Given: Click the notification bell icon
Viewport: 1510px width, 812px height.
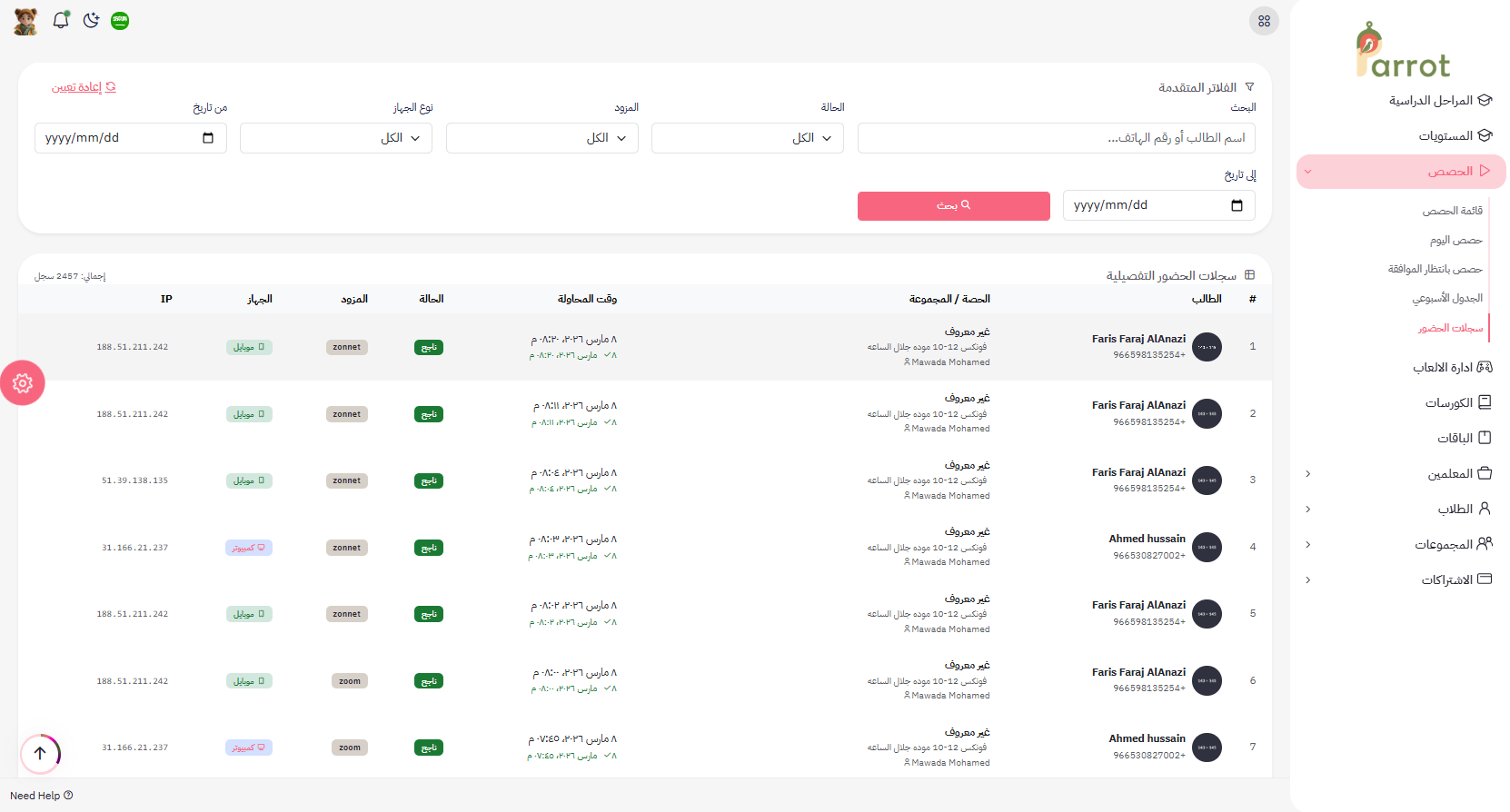Looking at the screenshot, I should (x=61, y=20).
